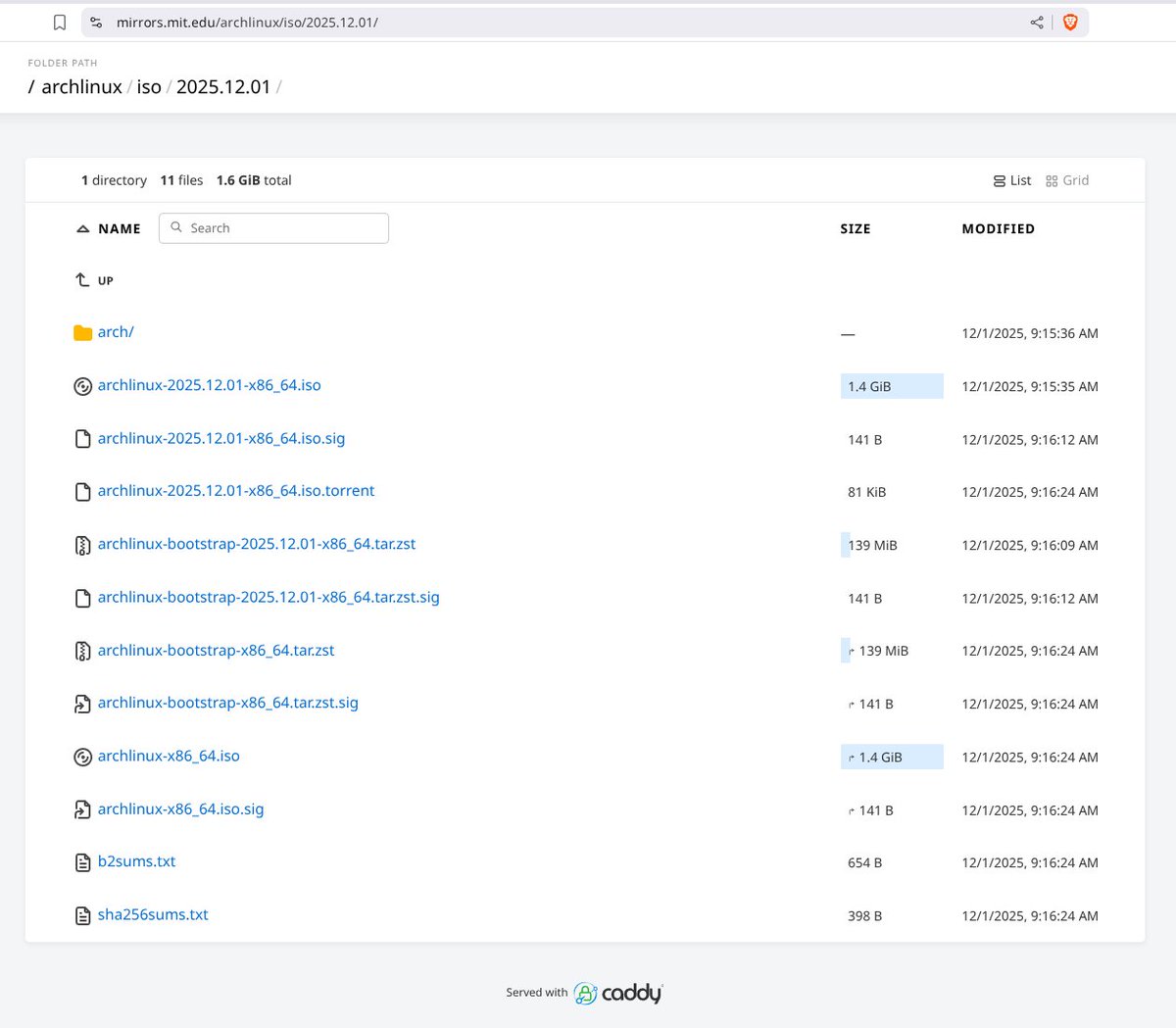Open the 2025.12.01 breadcrumb link
1176x1028 pixels.
coord(223,86)
